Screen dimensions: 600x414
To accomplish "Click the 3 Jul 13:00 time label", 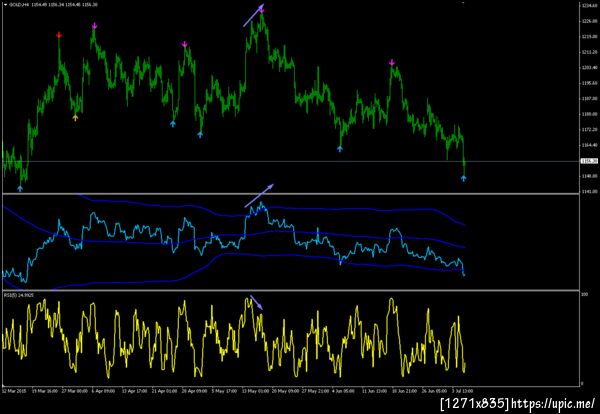I will pos(463,391).
